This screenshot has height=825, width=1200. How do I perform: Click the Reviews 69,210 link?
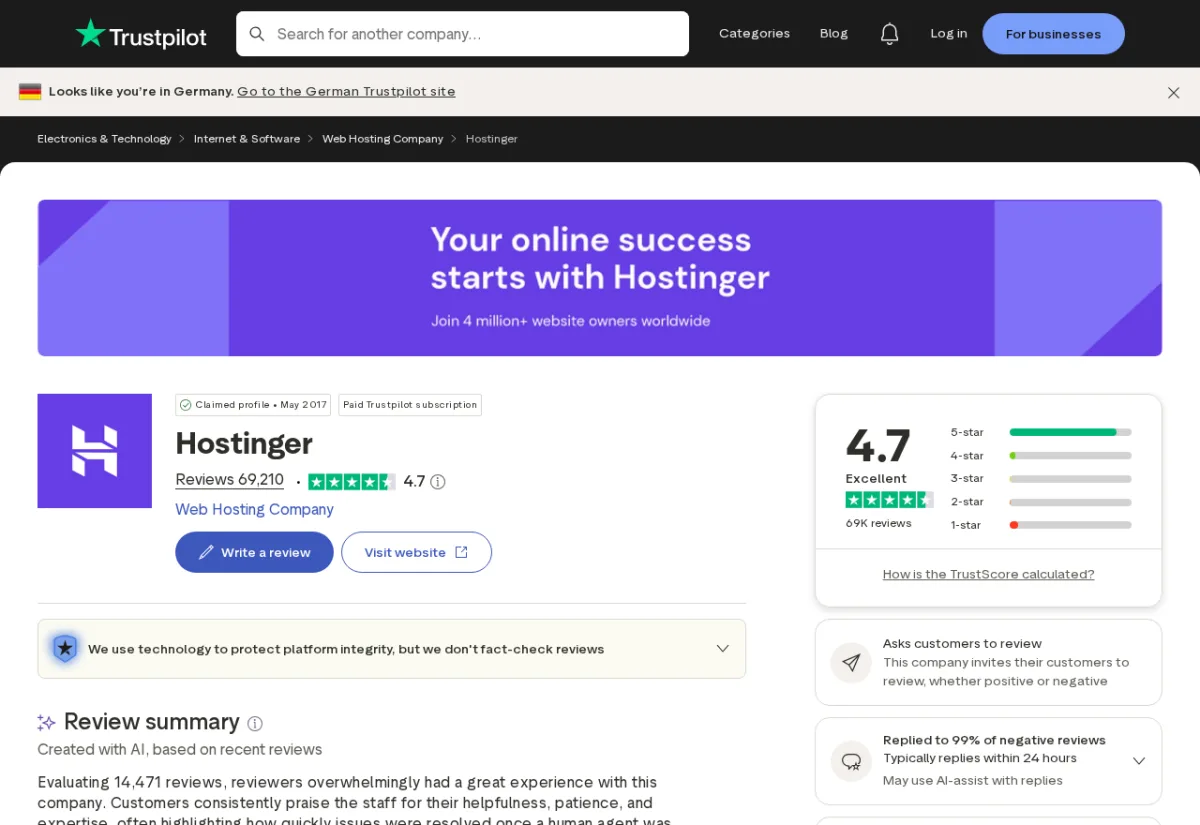(x=230, y=480)
